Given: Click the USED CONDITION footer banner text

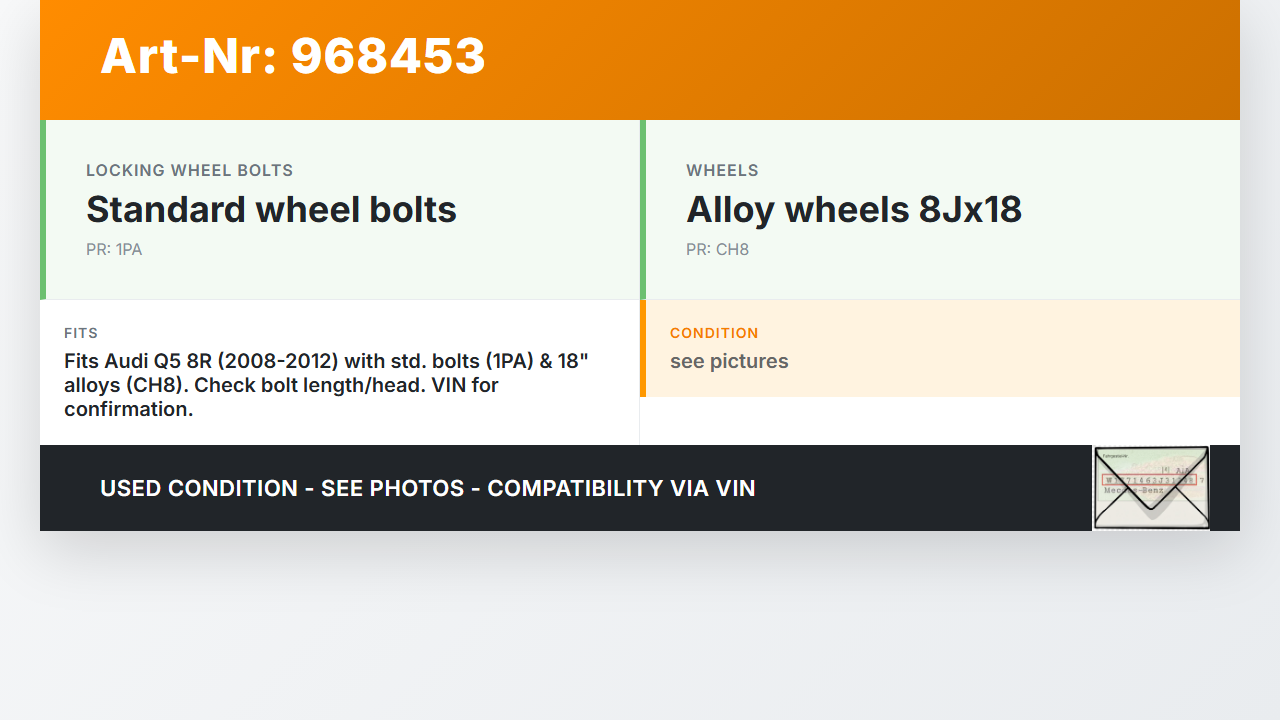Looking at the screenshot, I should pyautogui.click(x=427, y=488).
